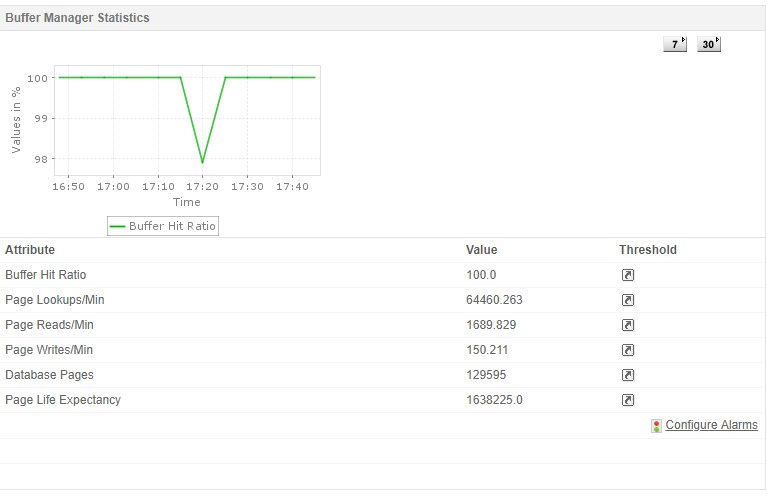The height and width of the screenshot is (498, 772).
Task: Open threshold settings for Page Life Expectancy
Action: pos(628,400)
